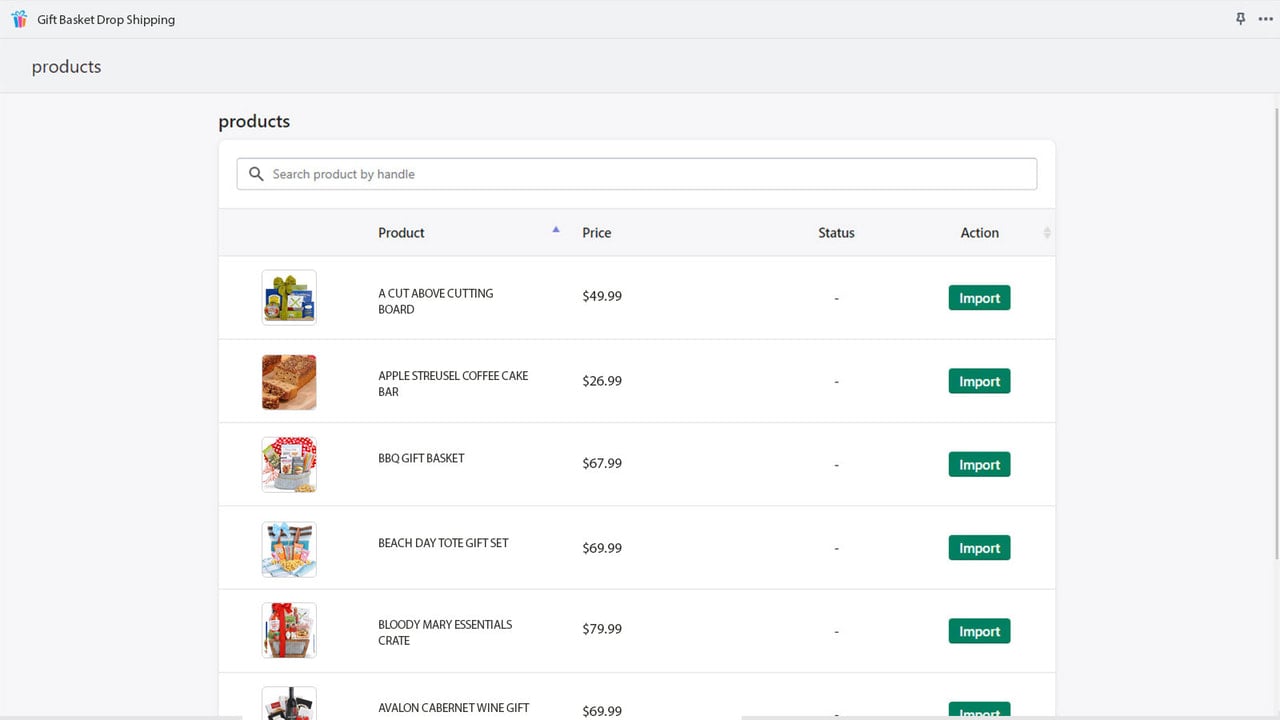Open Bloody Mary Essentials Crate thumbnail
1280x720 pixels.
point(289,630)
